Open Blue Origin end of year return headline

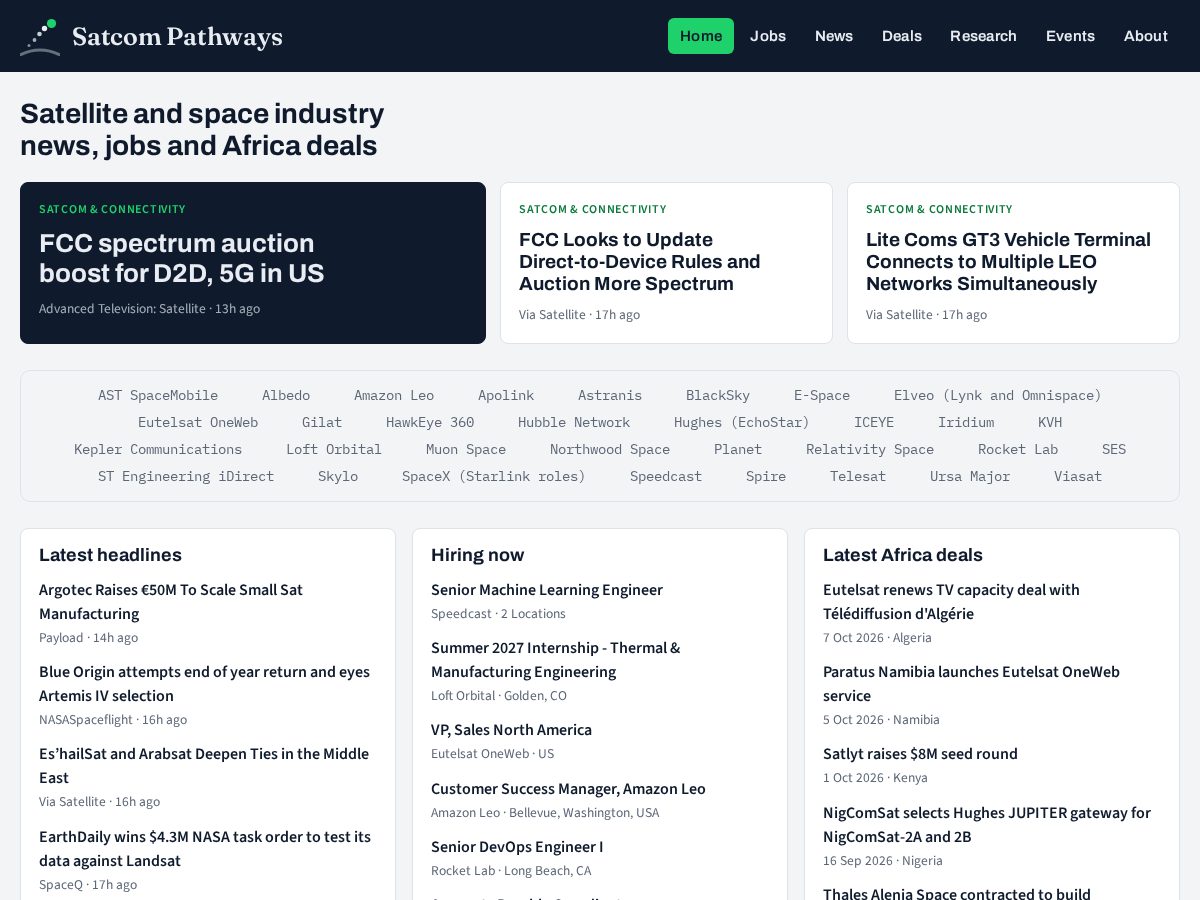click(x=204, y=684)
